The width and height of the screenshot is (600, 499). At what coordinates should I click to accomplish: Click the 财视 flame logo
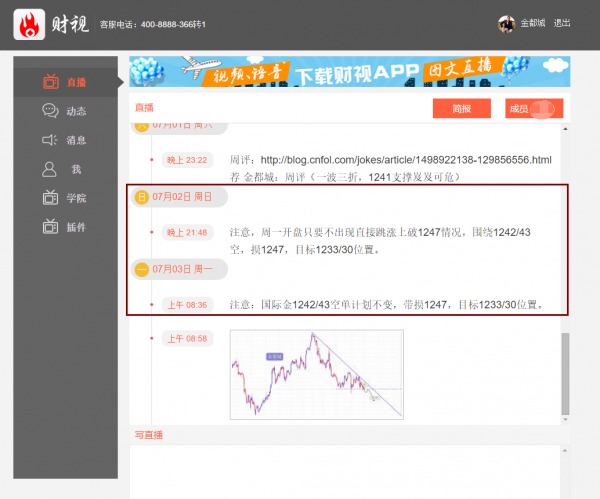tap(29, 24)
